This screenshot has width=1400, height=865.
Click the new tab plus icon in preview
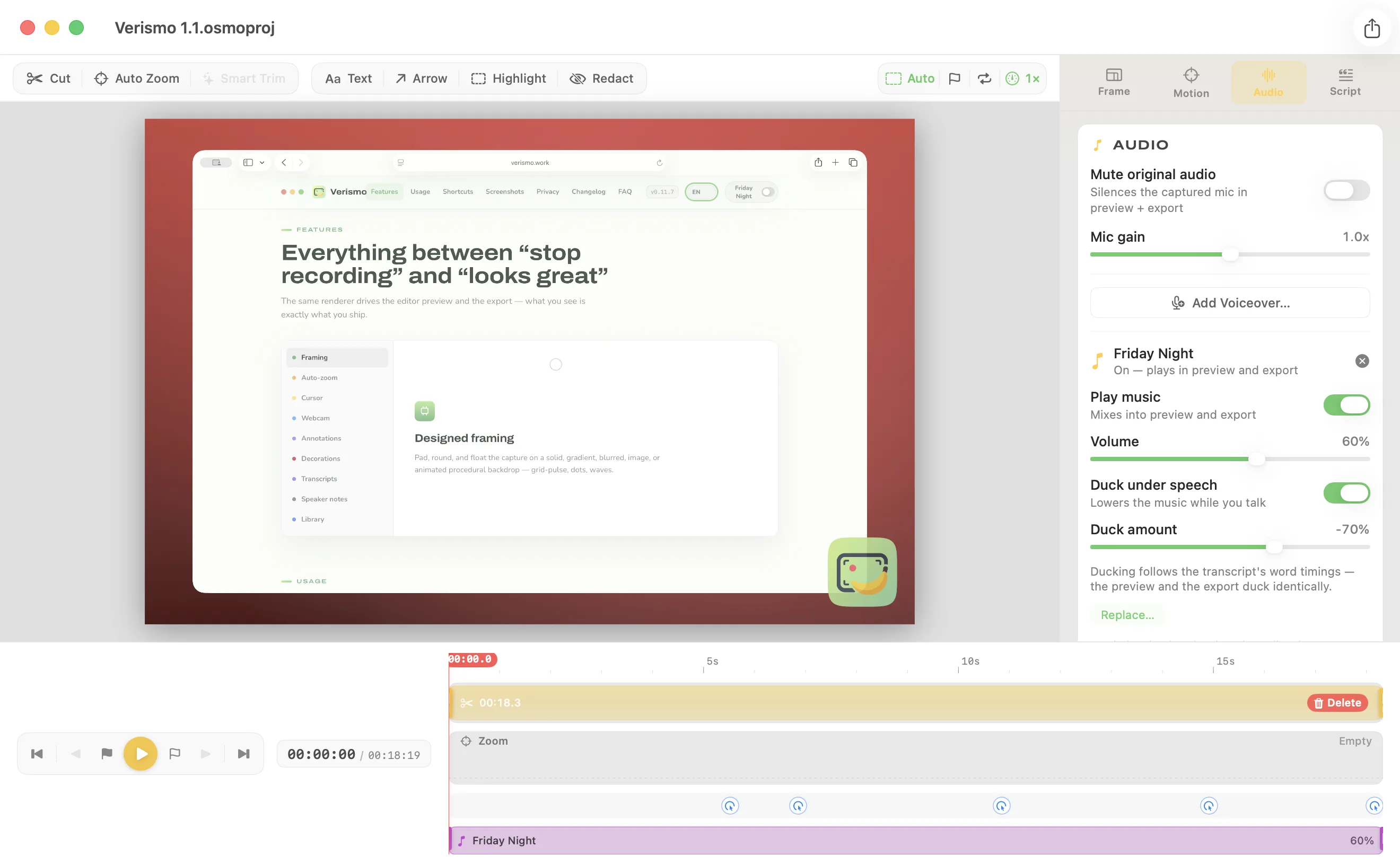835,163
